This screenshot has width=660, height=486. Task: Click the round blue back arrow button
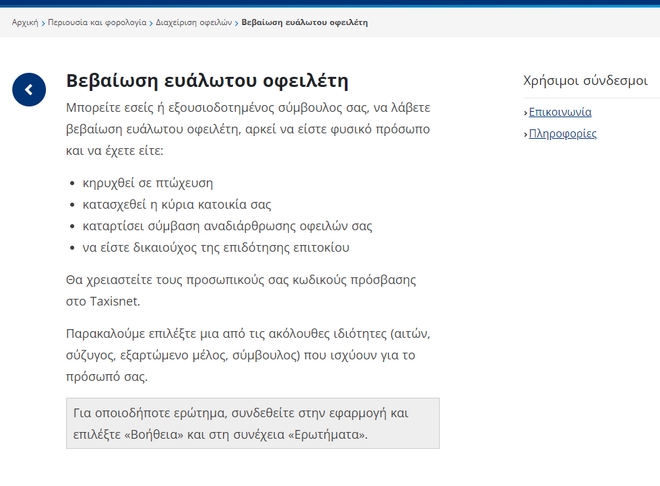29,90
